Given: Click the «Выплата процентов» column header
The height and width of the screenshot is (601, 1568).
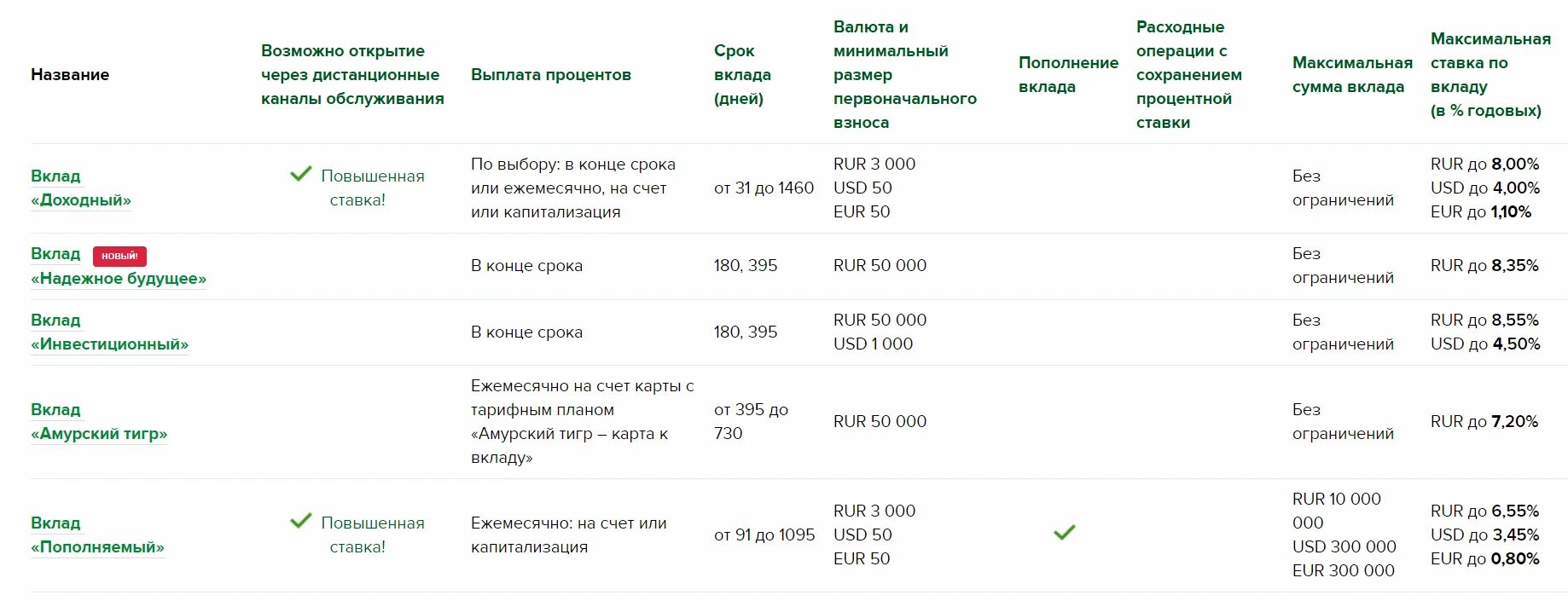Looking at the screenshot, I should click(x=550, y=75).
